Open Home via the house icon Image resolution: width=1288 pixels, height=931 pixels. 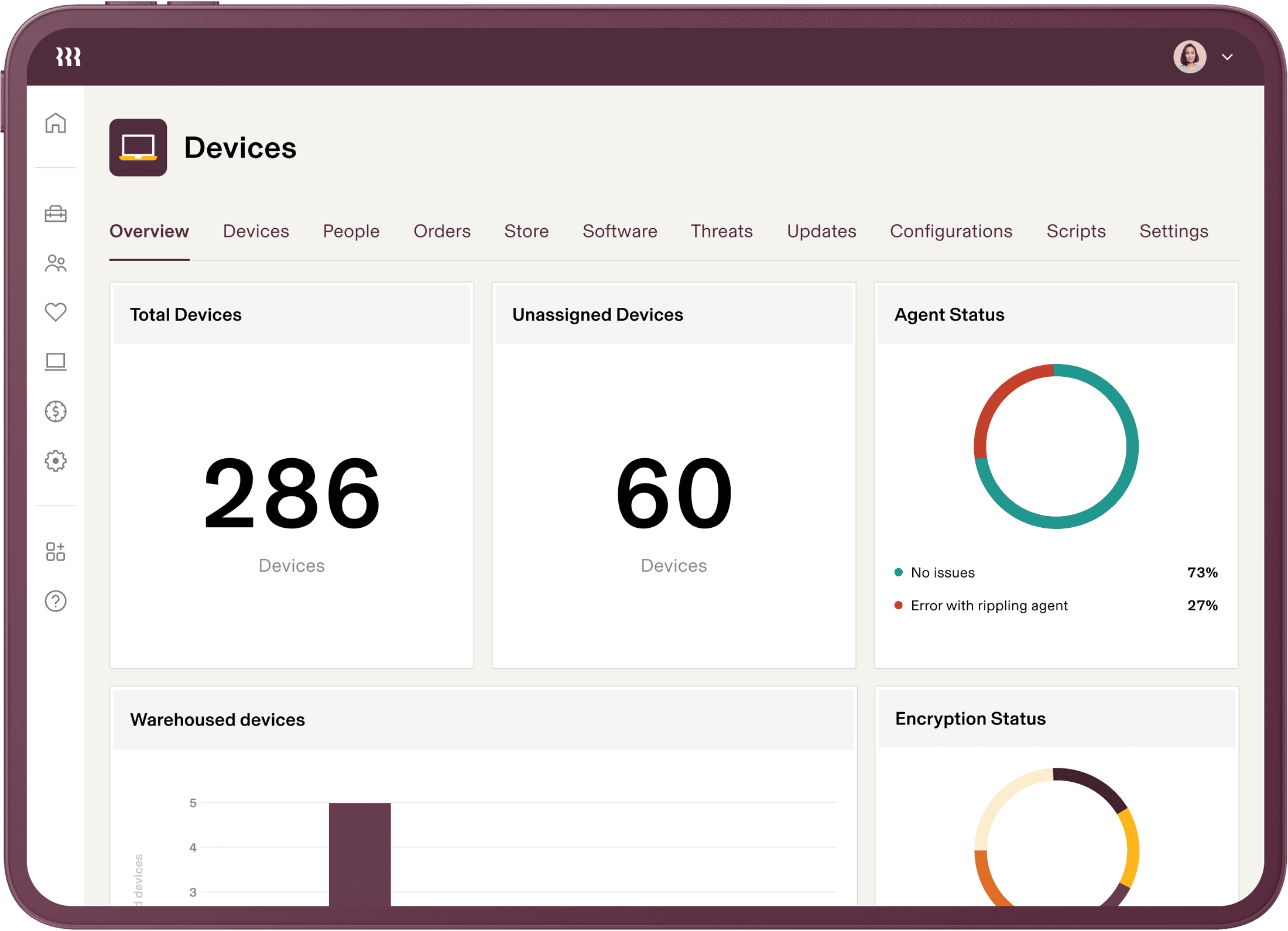(x=56, y=123)
